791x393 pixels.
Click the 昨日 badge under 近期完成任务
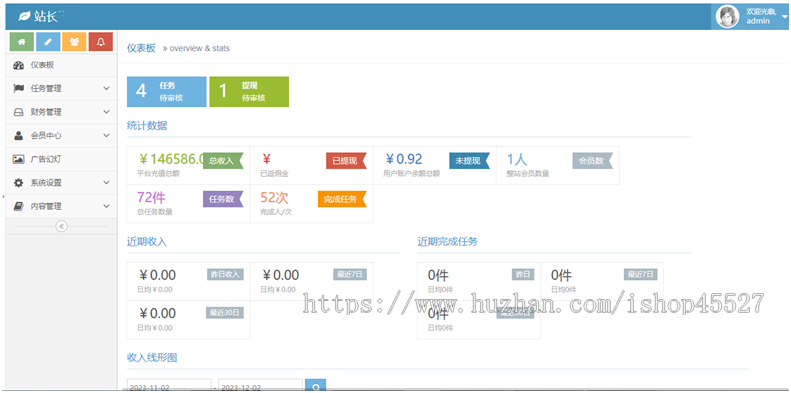coord(523,274)
